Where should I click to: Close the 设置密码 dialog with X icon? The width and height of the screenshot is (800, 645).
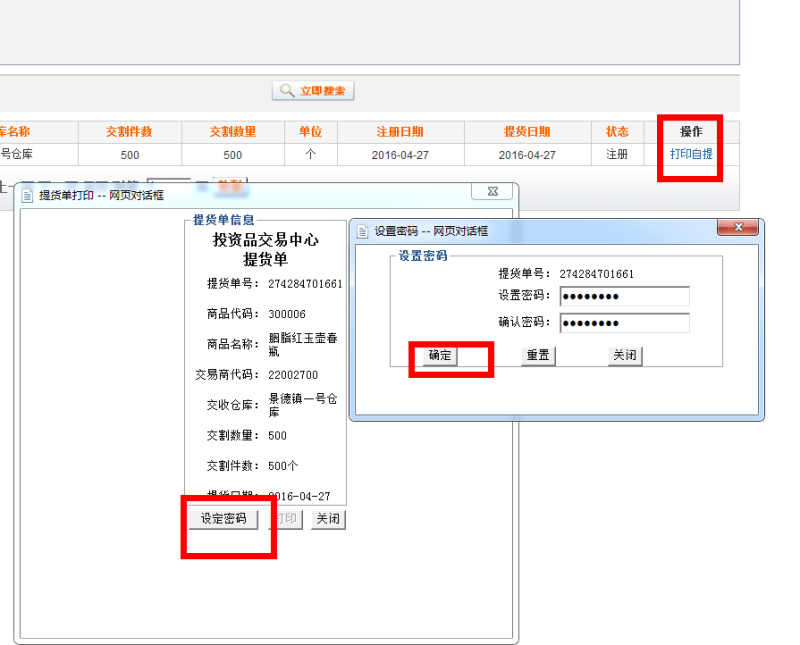coord(738,228)
